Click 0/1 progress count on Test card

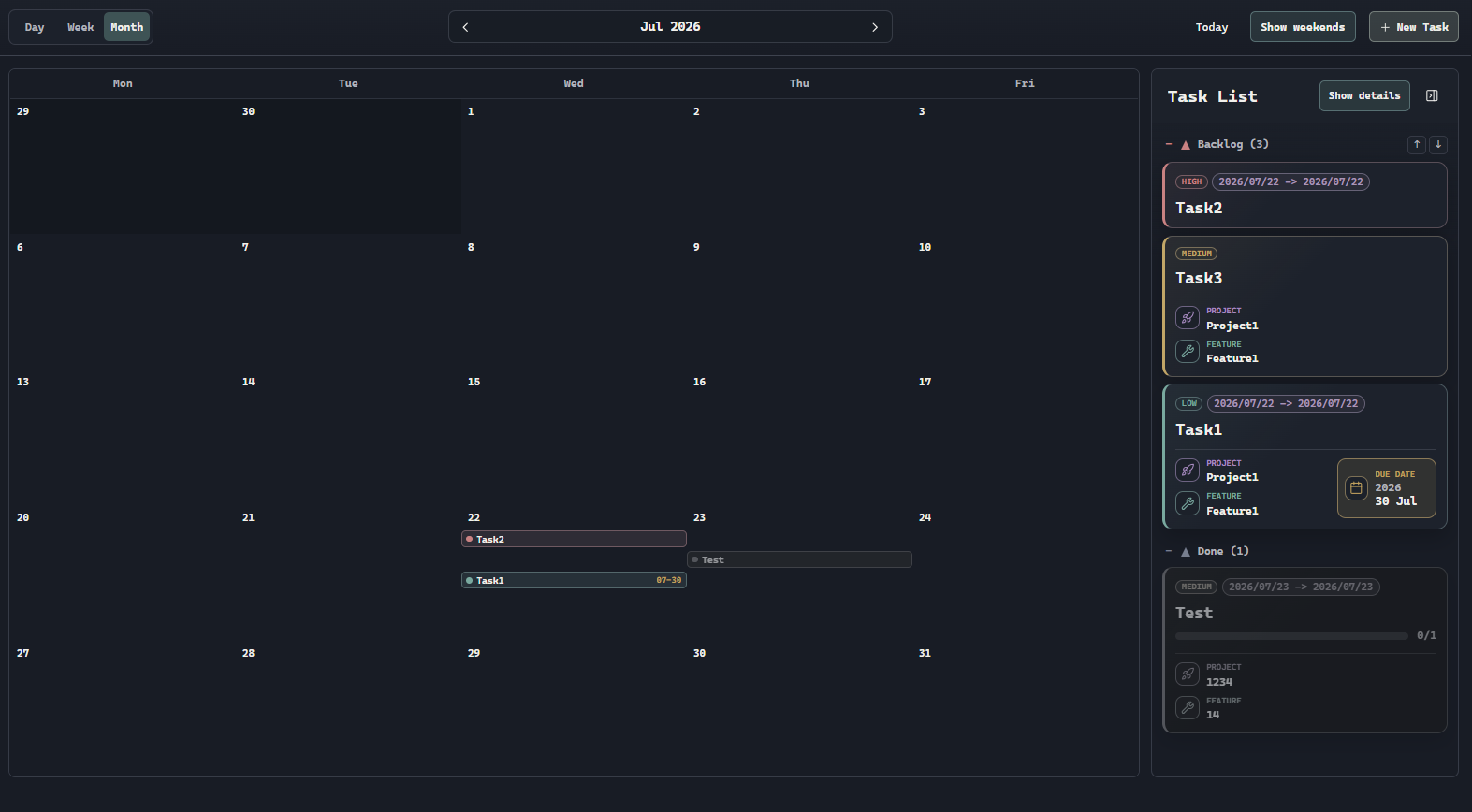point(1426,636)
